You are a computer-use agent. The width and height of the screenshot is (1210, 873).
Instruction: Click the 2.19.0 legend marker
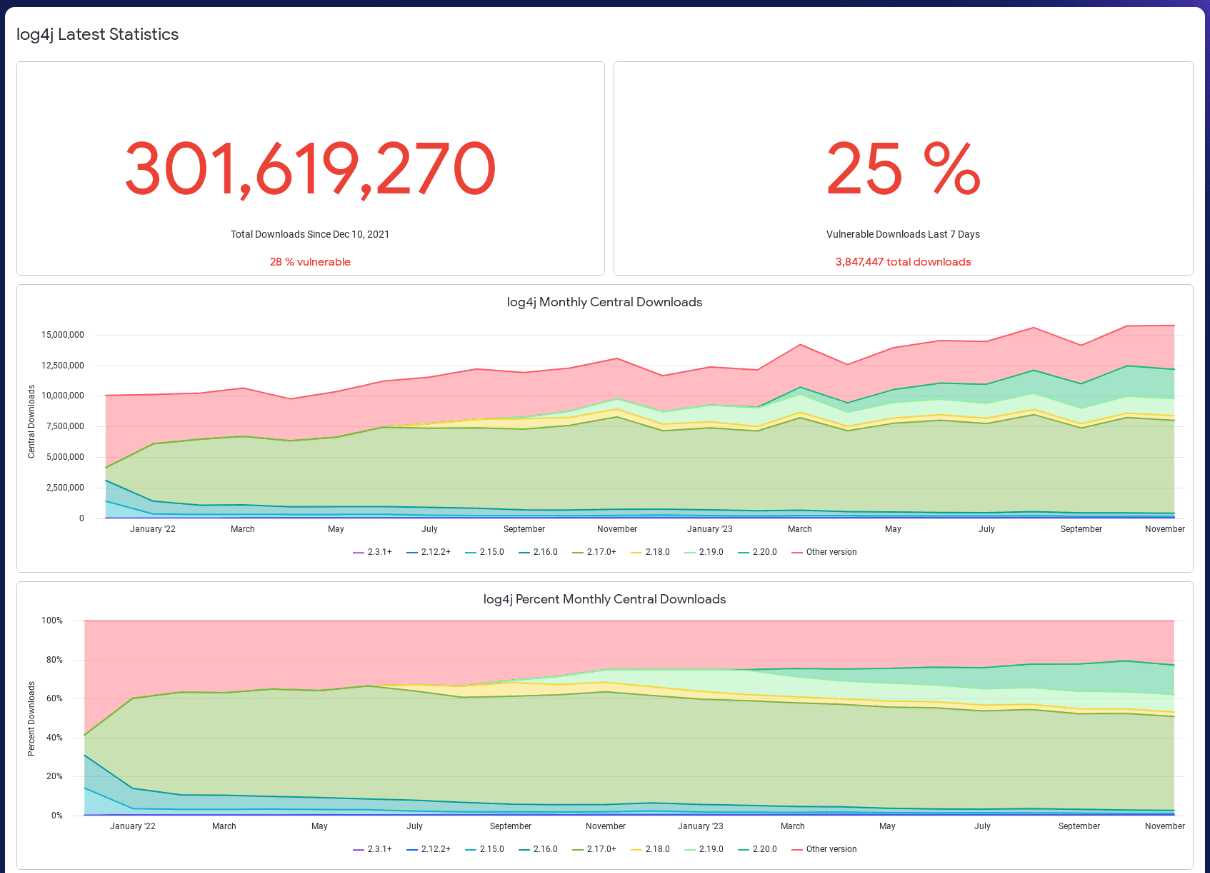tap(688, 551)
